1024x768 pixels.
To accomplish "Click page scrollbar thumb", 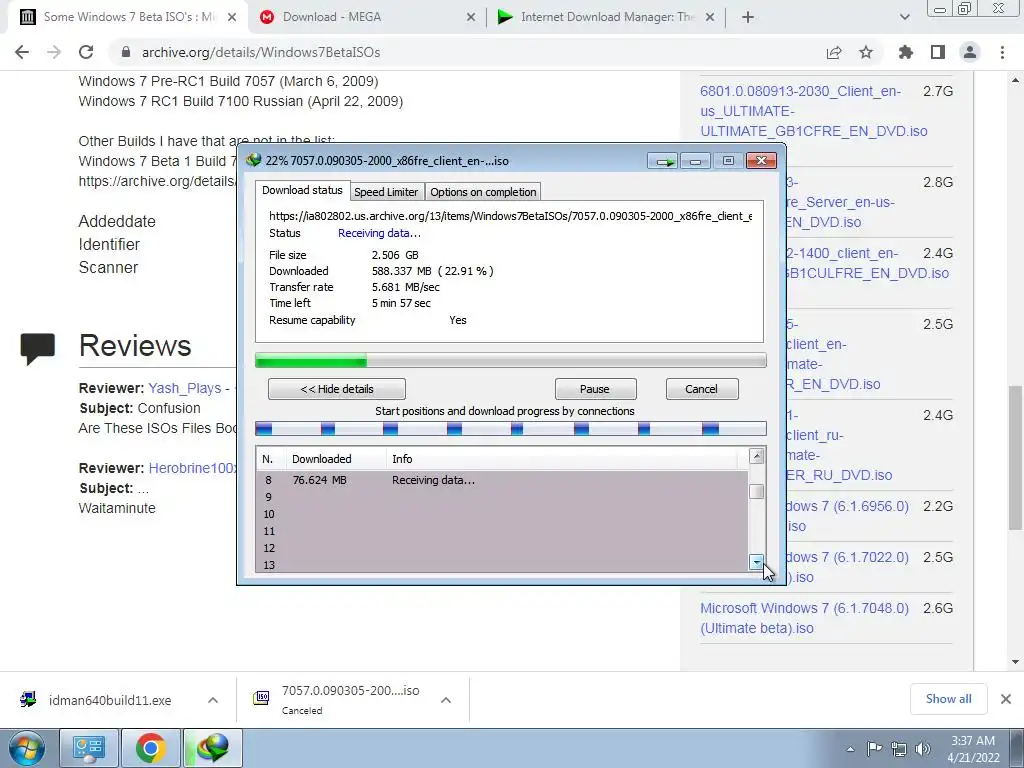I will coord(1015,457).
